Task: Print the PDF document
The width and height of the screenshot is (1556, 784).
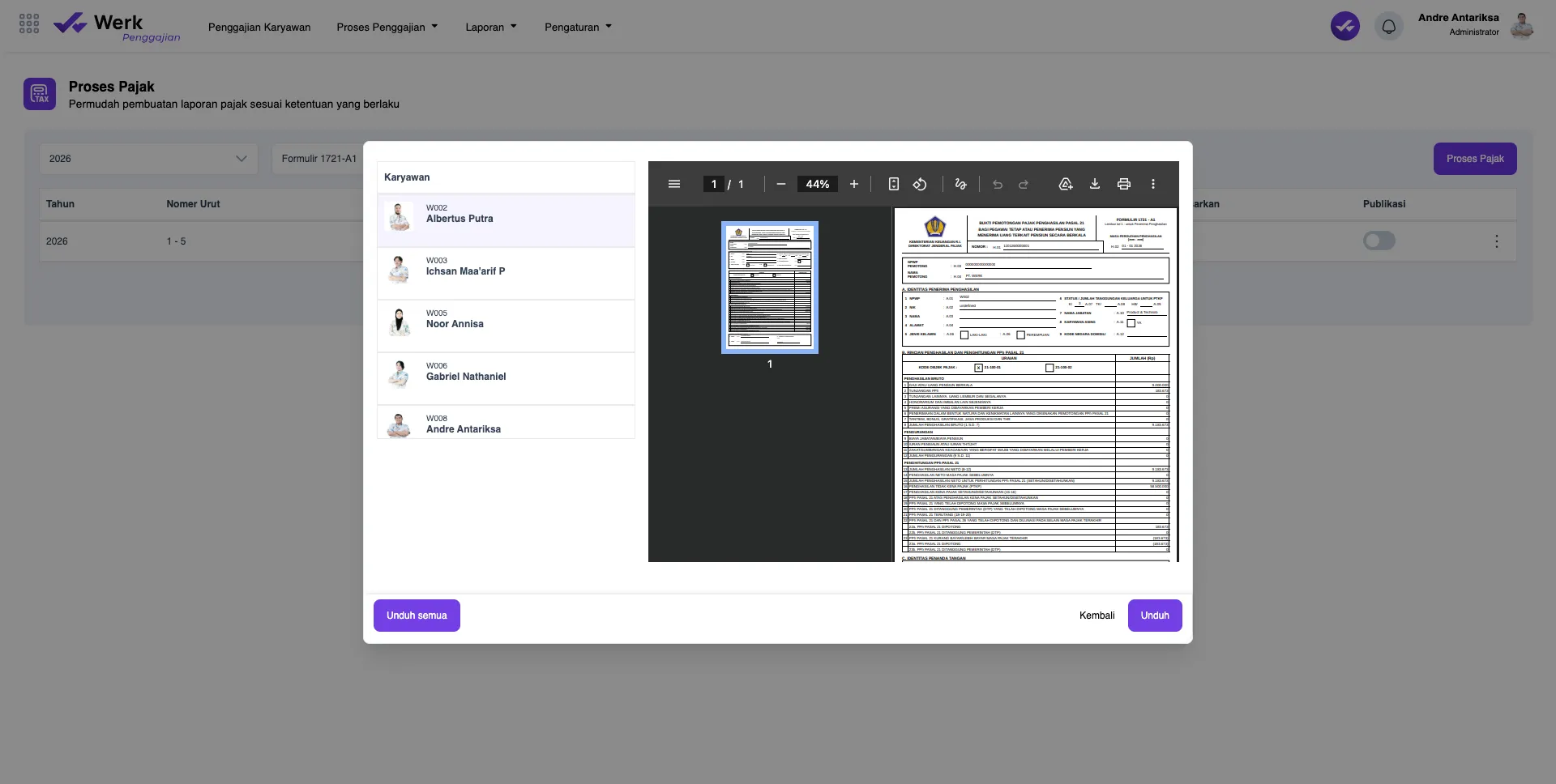Action: coord(1123,185)
